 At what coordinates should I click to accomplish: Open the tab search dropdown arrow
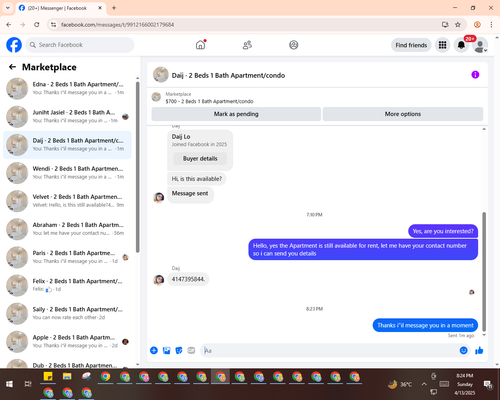pos(8,8)
